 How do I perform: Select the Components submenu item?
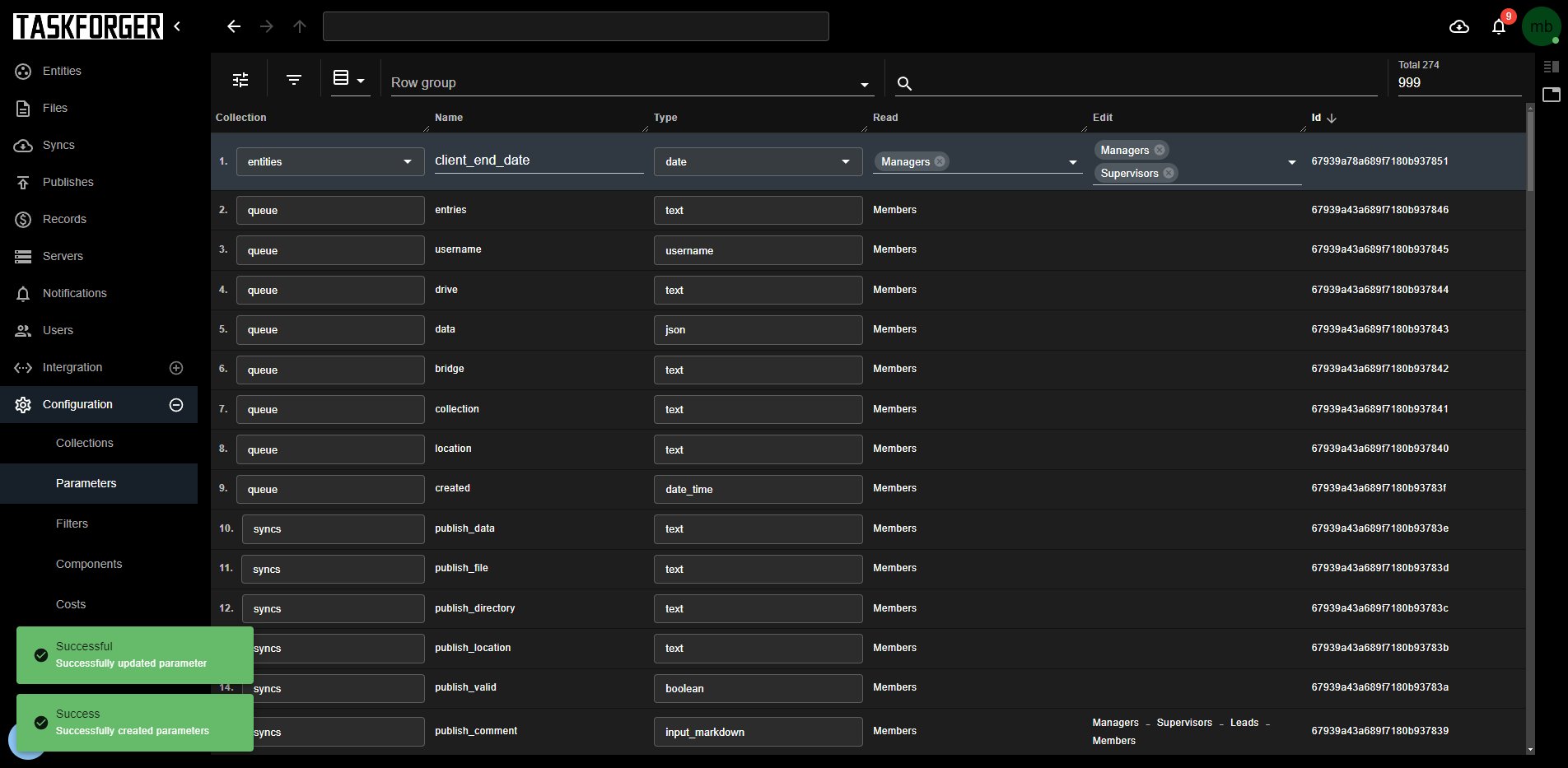click(99, 564)
